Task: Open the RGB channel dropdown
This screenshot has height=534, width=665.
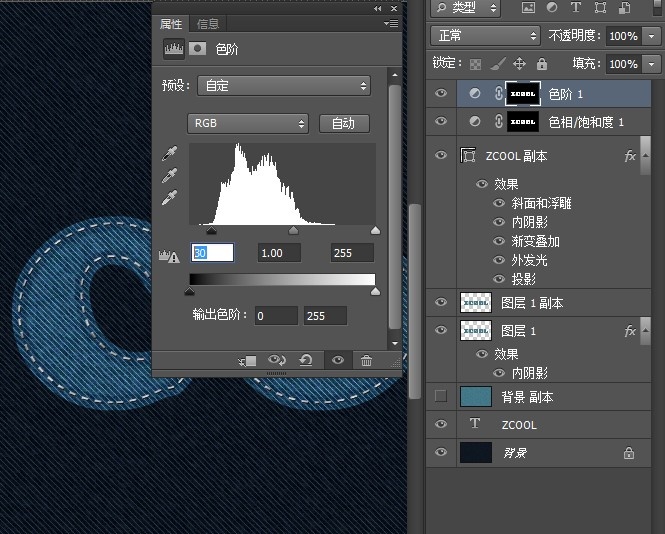Action: click(248, 123)
